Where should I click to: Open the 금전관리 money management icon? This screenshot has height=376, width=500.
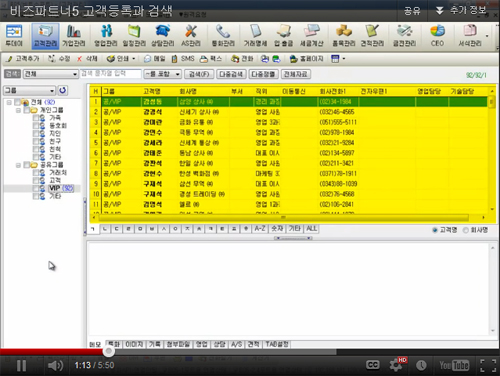[x=404, y=35]
